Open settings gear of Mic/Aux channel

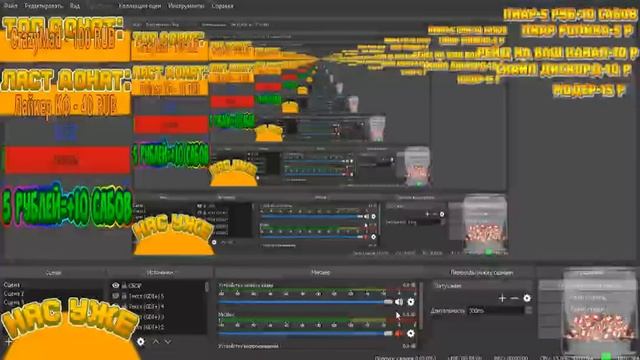(411, 333)
